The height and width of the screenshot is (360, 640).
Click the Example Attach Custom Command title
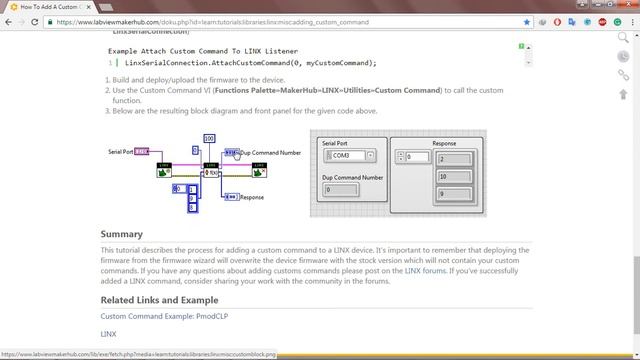203,51
